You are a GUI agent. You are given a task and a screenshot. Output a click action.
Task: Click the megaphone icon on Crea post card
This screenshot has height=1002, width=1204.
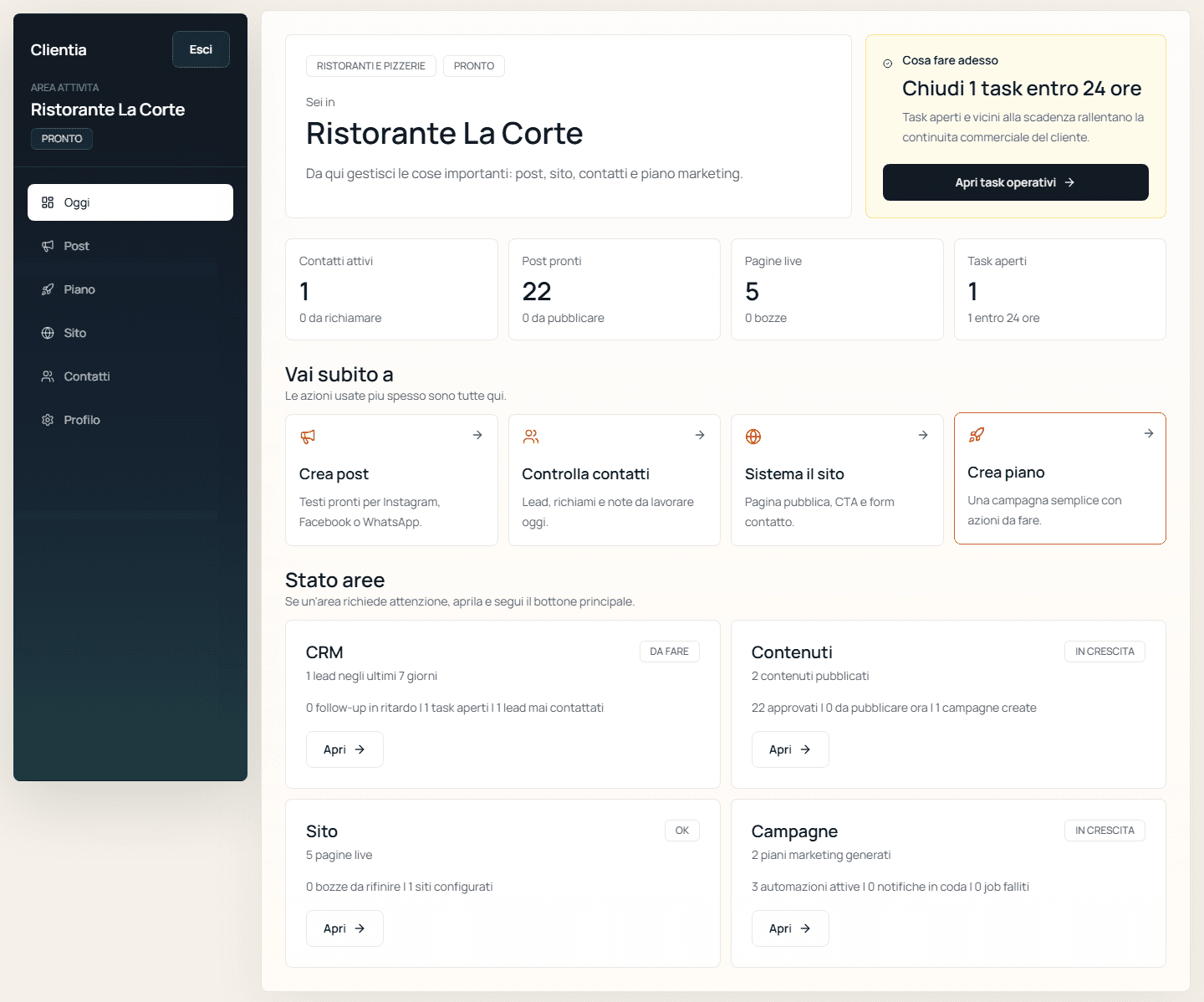[308, 437]
